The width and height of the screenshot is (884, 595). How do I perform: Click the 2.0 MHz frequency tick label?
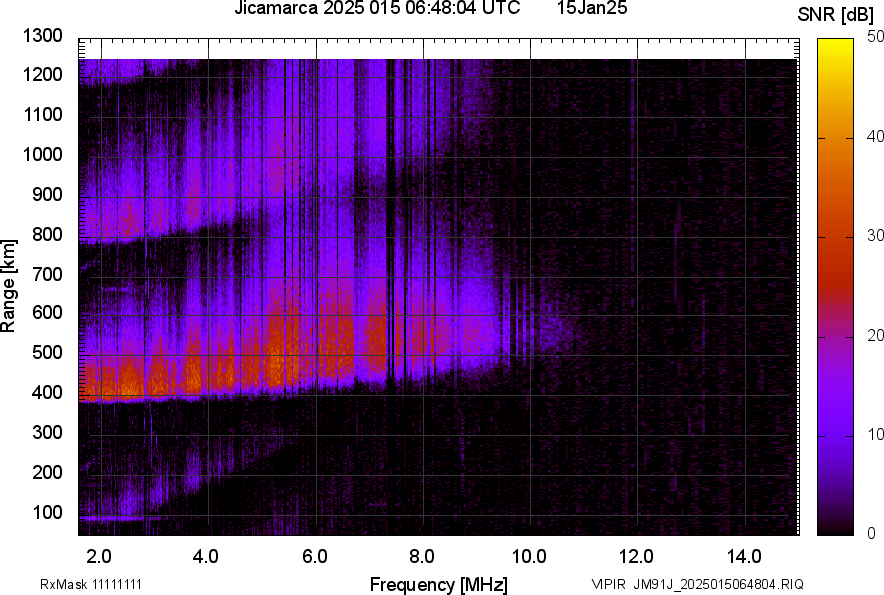[99, 556]
